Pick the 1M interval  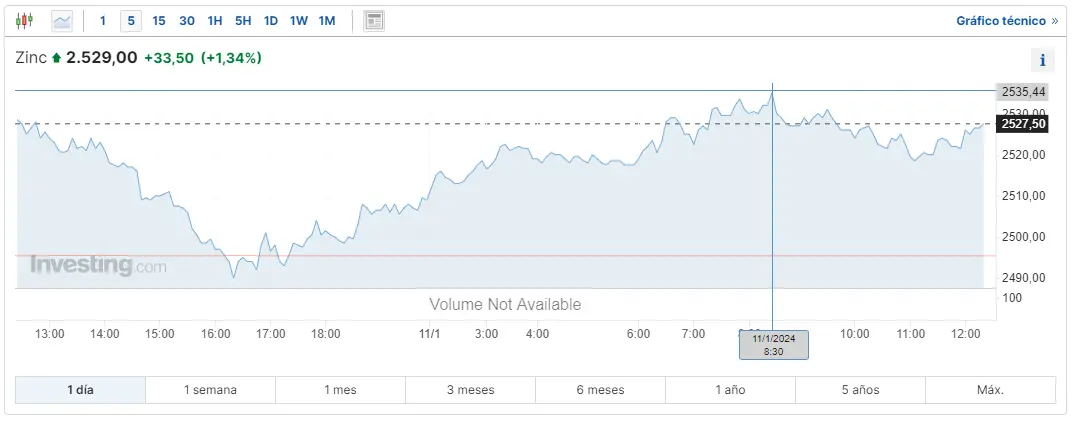(327, 20)
